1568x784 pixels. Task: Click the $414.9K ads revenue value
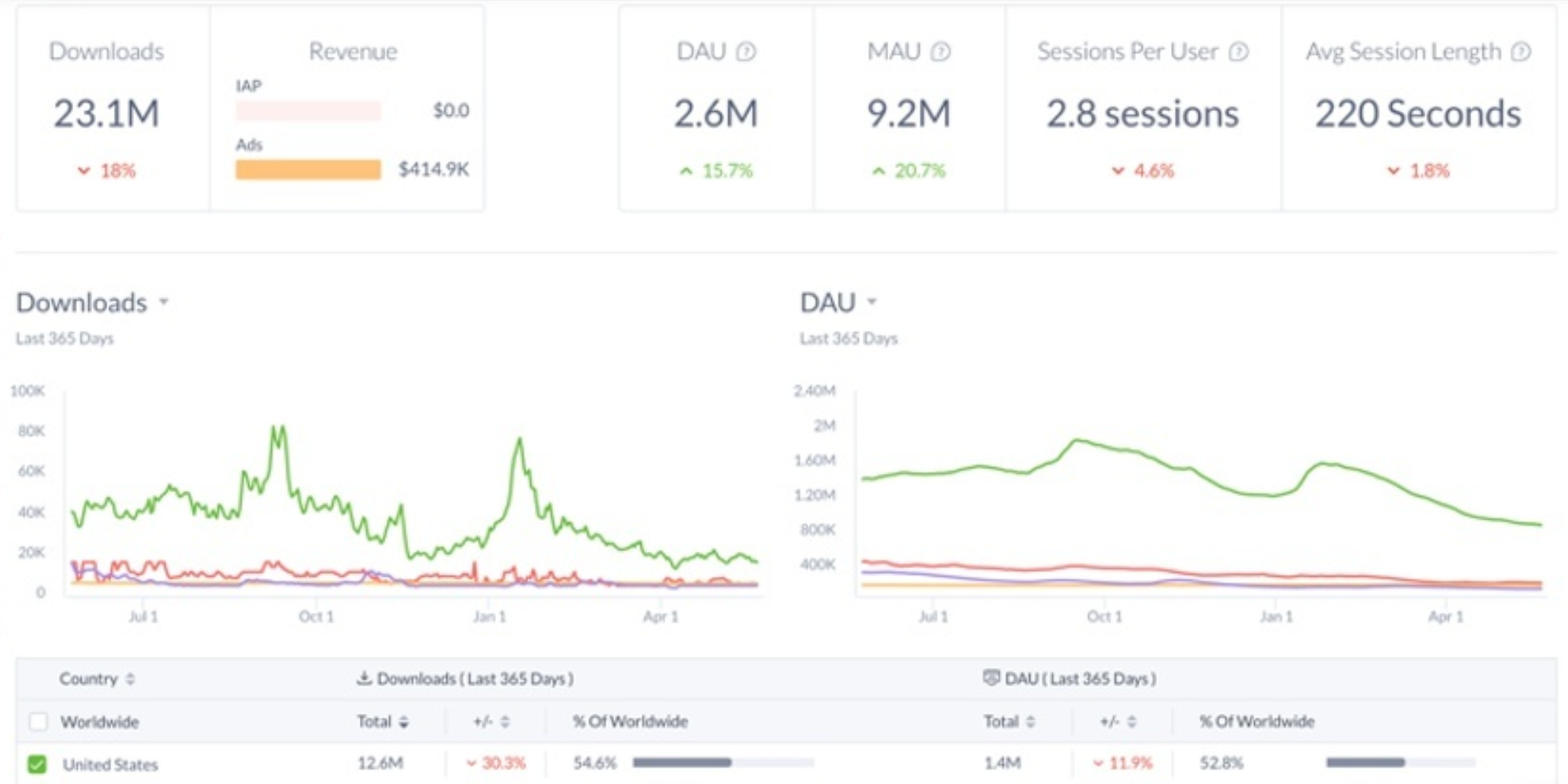tap(434, 169)
